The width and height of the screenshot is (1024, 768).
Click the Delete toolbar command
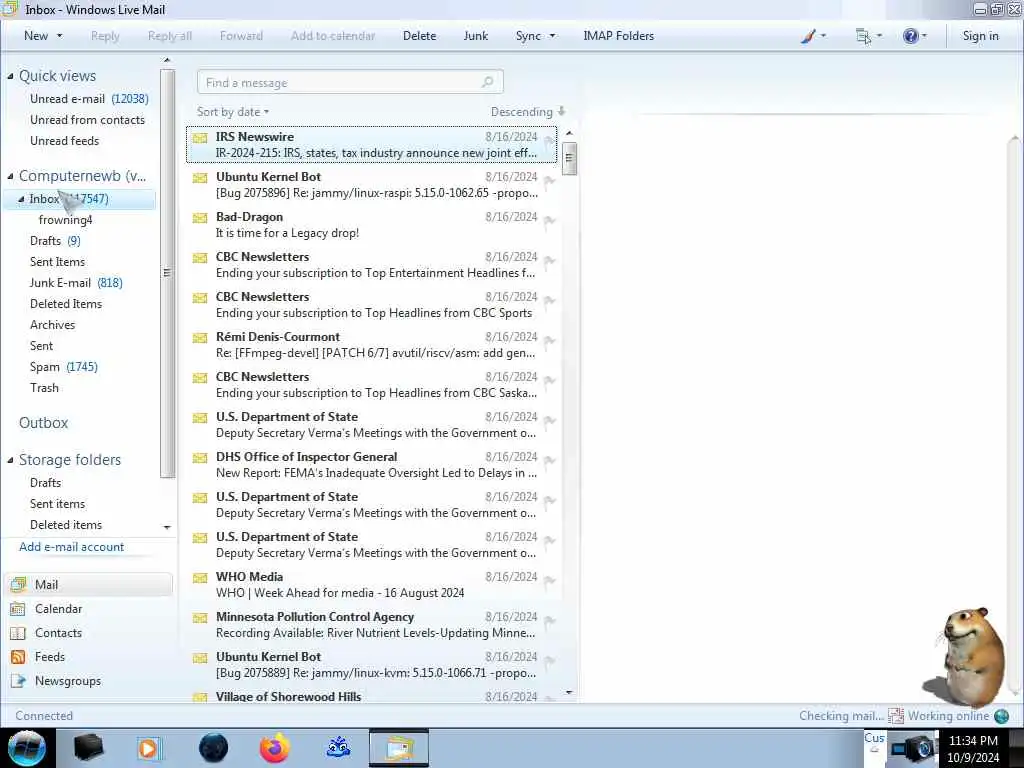[419, 36]
